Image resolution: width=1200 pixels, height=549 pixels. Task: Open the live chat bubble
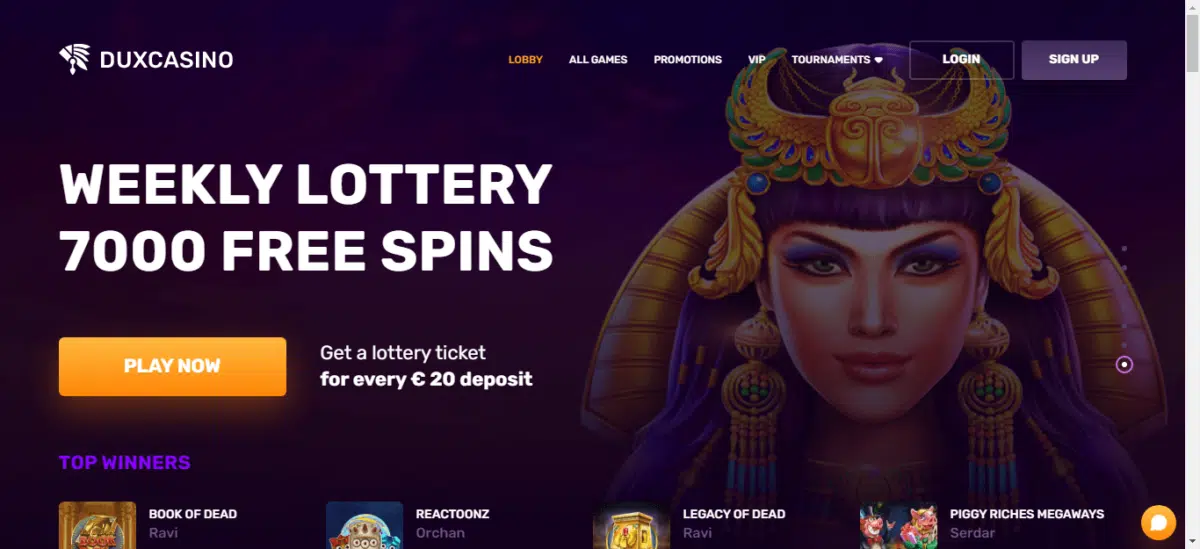click(1158, 522)
